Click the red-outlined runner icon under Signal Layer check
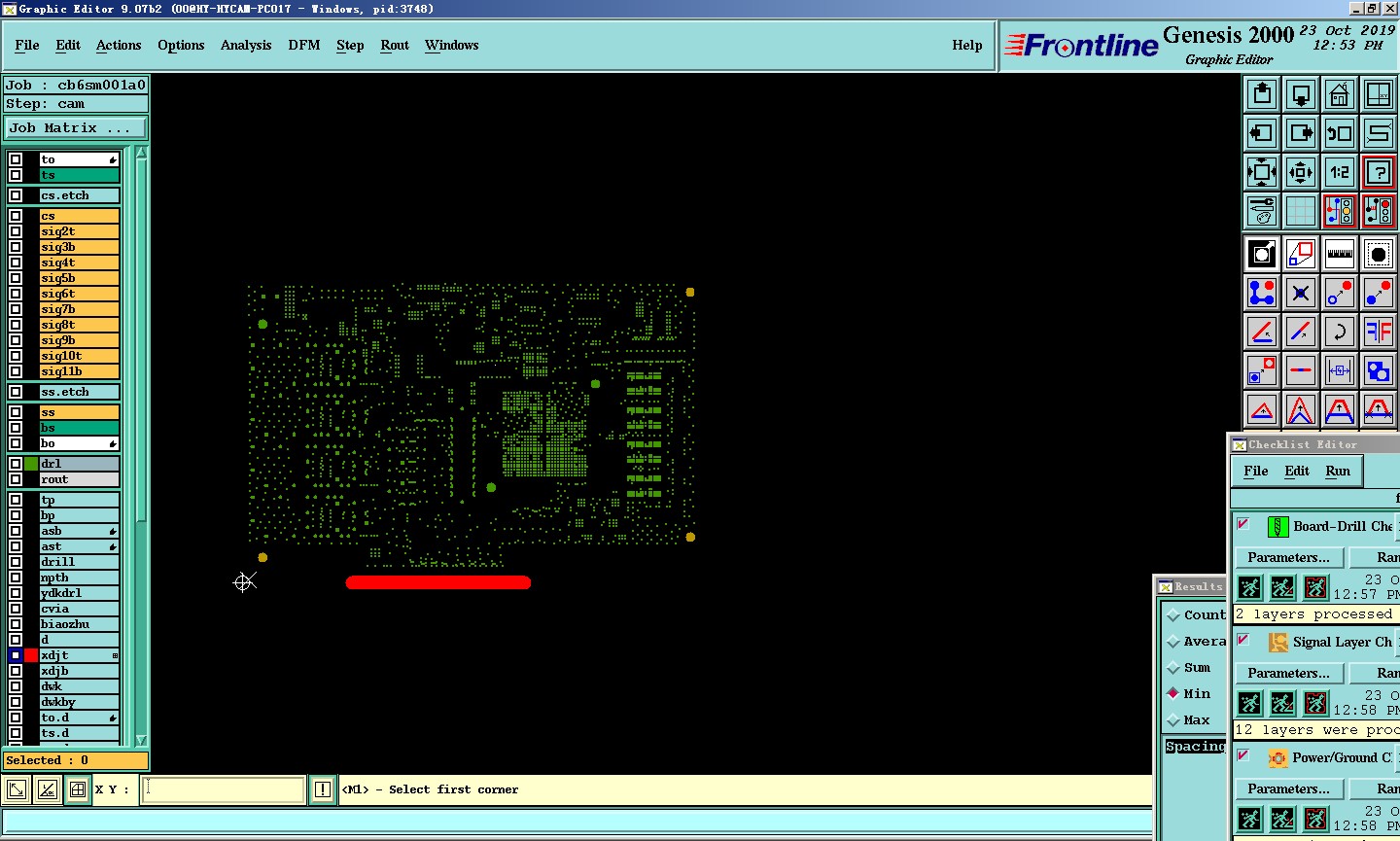The image size is (1400, 841). (1315, 703)
